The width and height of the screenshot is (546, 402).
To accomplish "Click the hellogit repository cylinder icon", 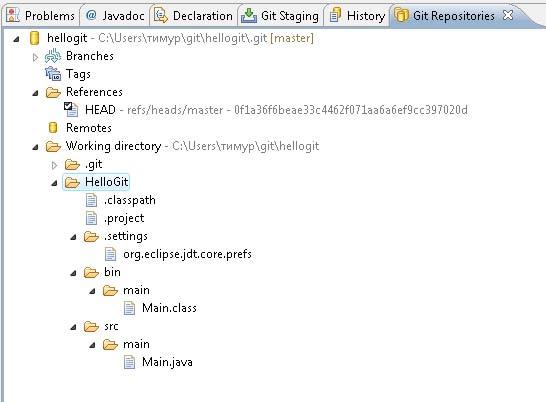I will click(34, 38).
